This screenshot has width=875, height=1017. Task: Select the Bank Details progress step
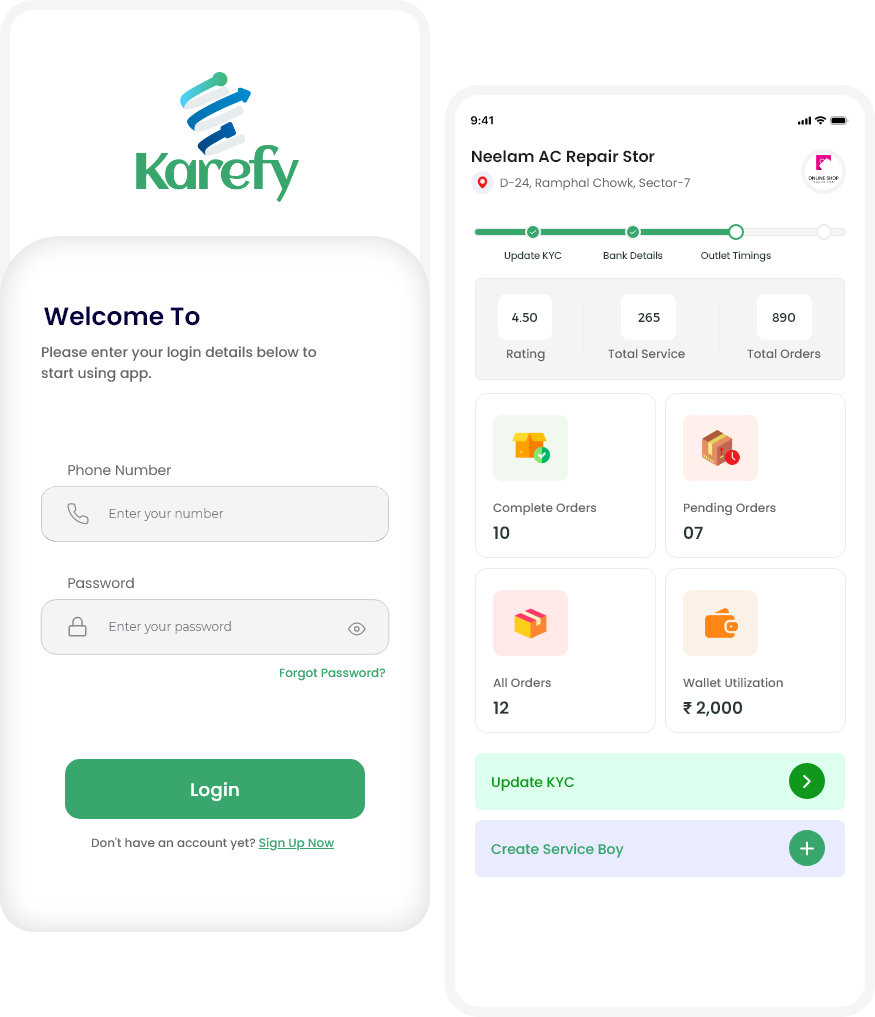(632, 232)
